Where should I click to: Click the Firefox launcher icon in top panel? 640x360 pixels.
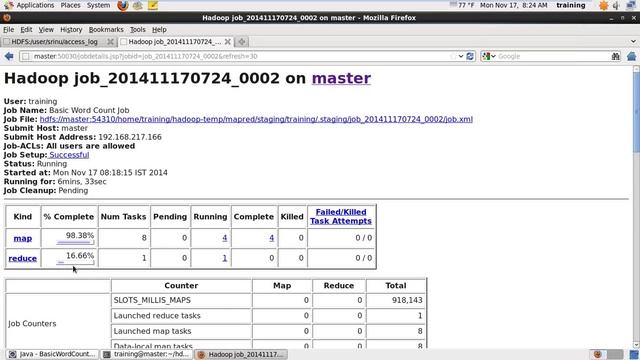point(122,5)
